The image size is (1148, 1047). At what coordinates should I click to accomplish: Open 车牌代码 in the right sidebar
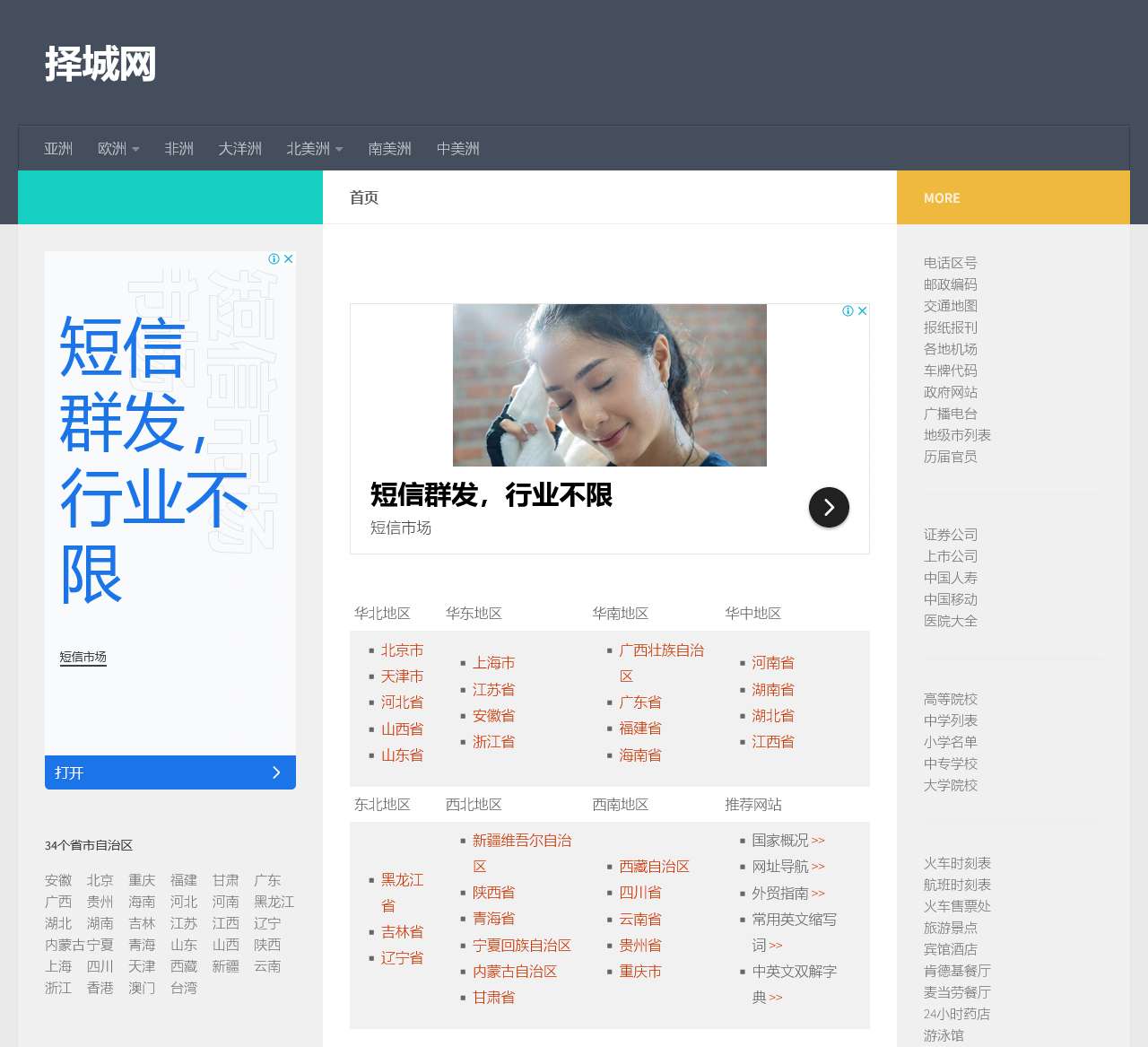[x=951, y=371]
